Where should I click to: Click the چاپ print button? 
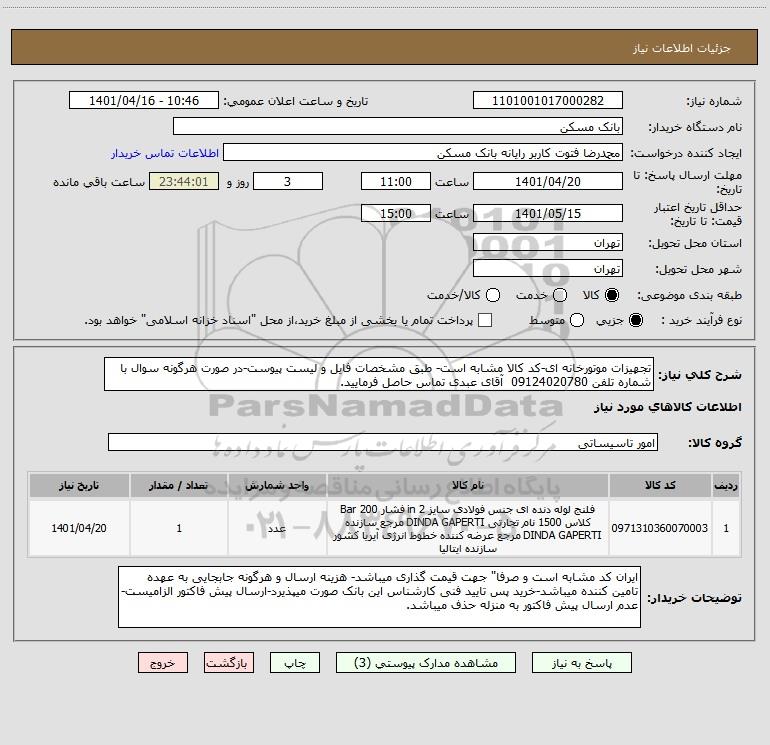[295, 663]
